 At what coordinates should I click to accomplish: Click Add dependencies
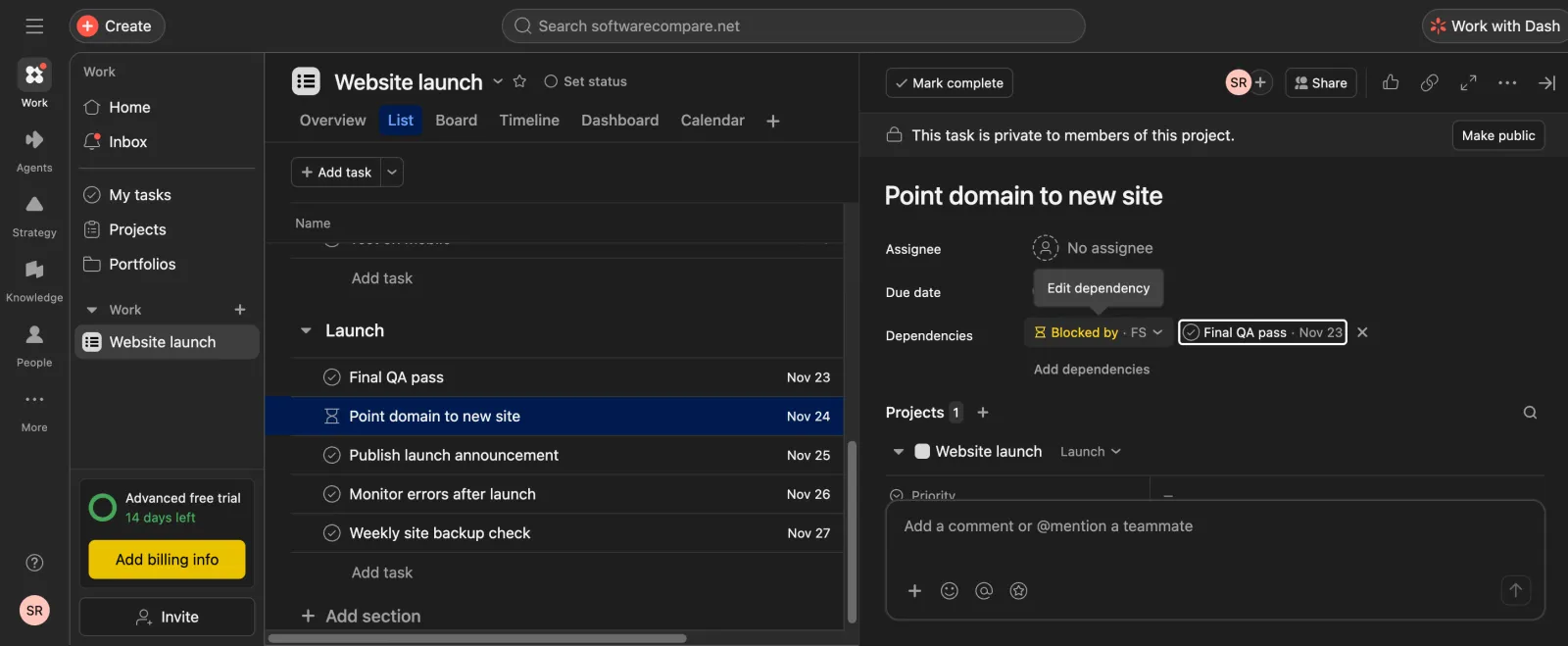tap(1092, 370)
